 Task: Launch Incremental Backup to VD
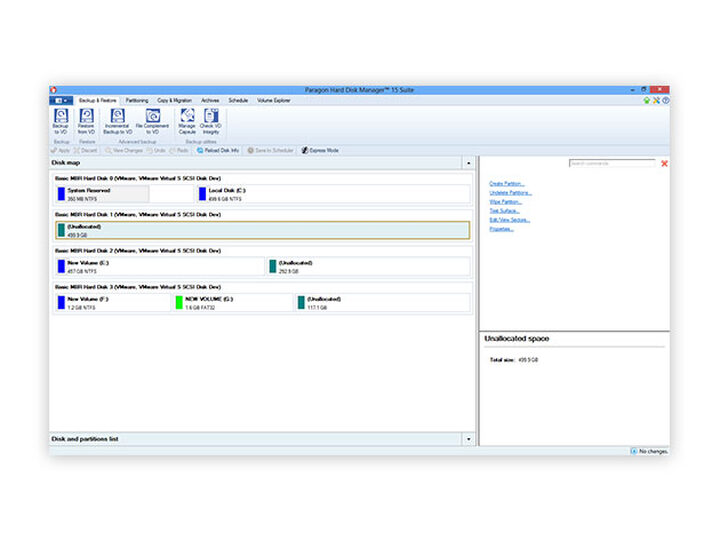click(x=118, y=120)
